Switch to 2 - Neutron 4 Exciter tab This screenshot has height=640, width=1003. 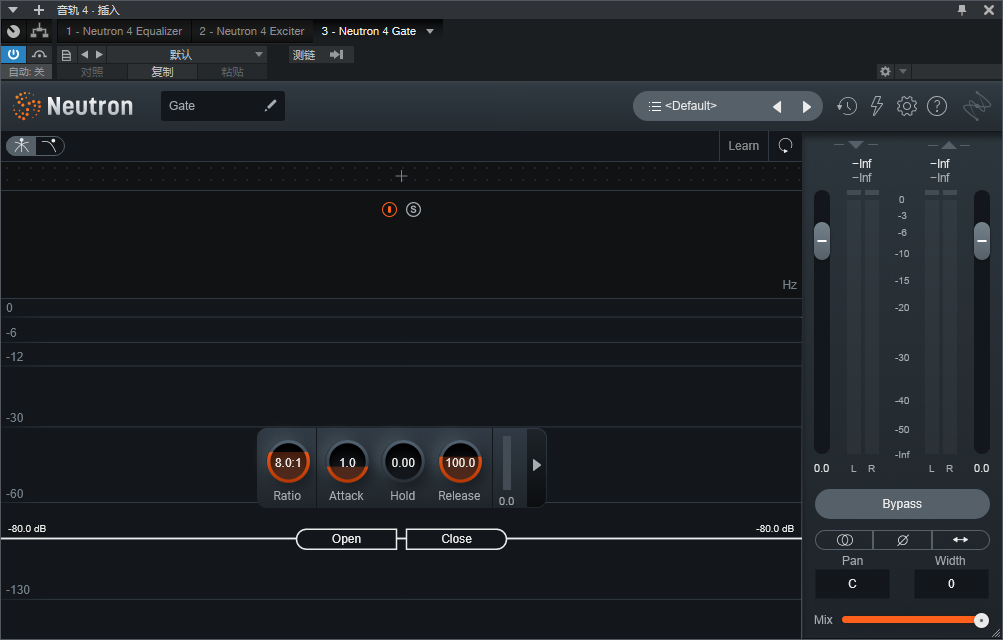[x=251, y=31]
